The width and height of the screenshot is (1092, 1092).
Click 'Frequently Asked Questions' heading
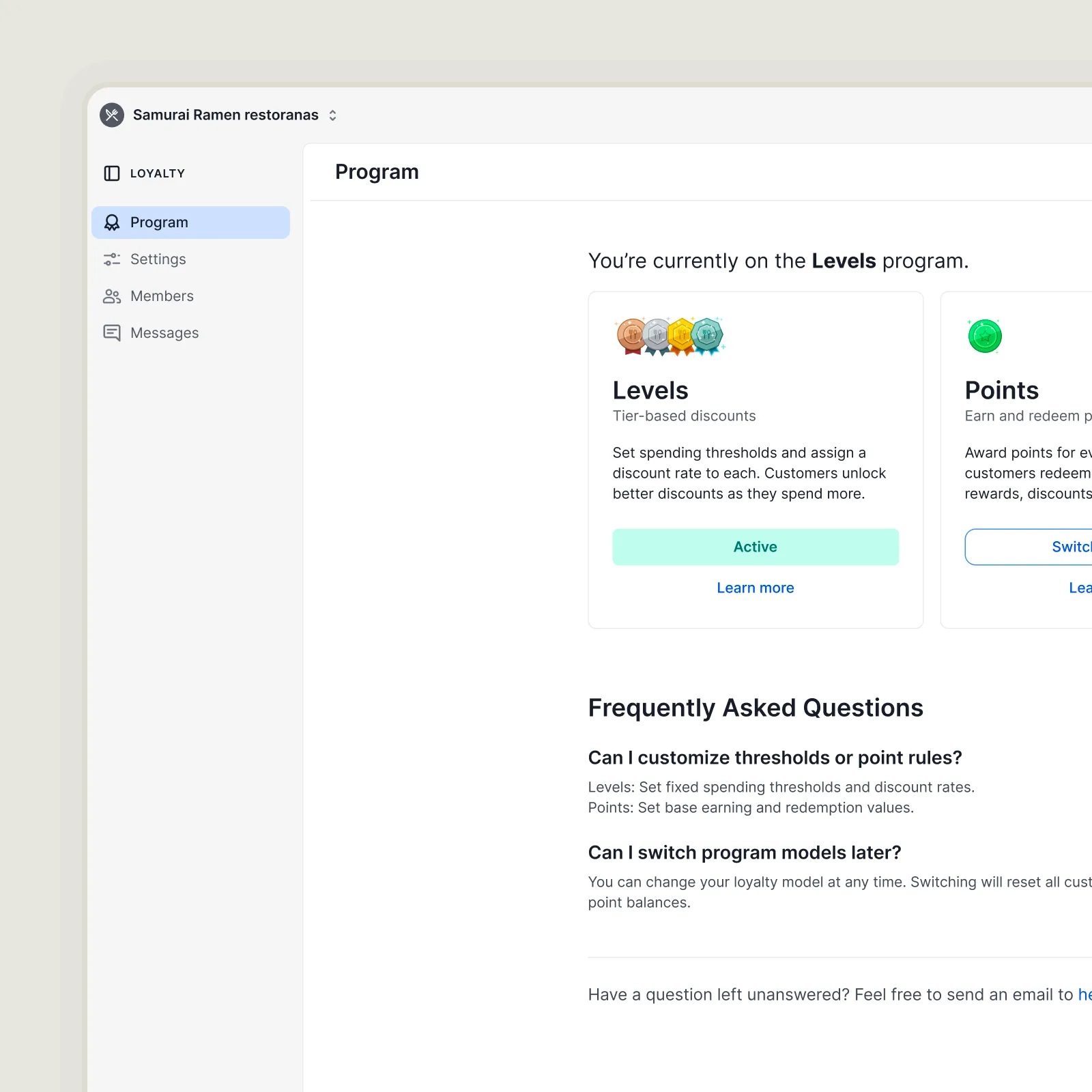pyautogui.click(x=756, y=708)
